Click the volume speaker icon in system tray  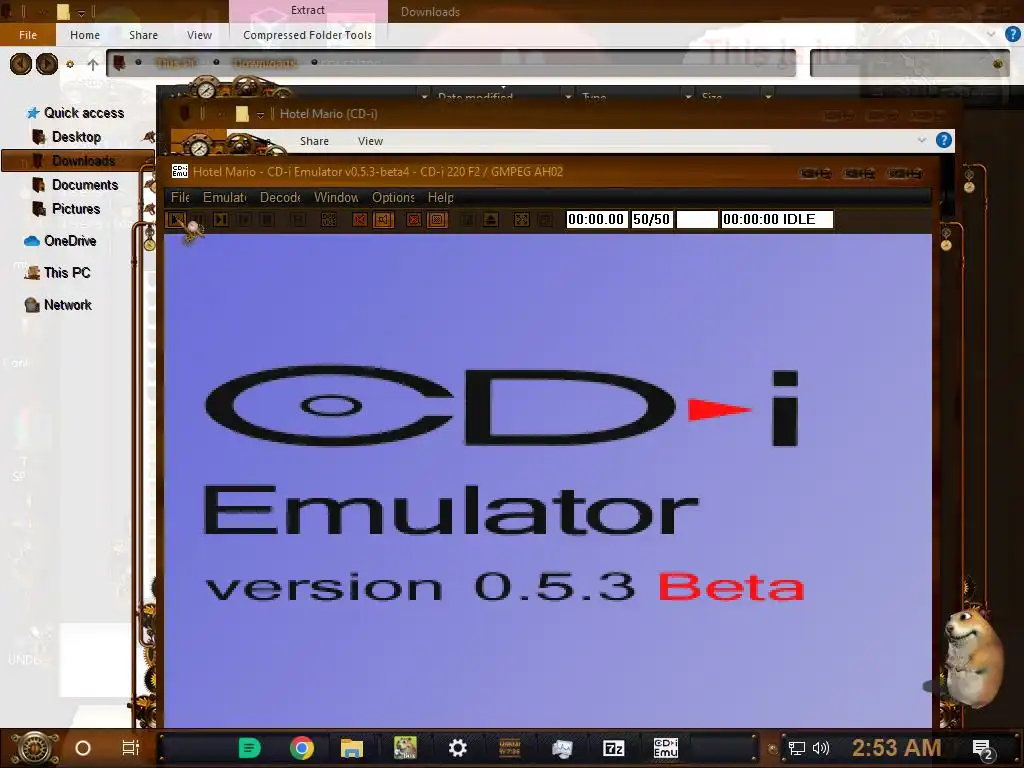(821, 748)
